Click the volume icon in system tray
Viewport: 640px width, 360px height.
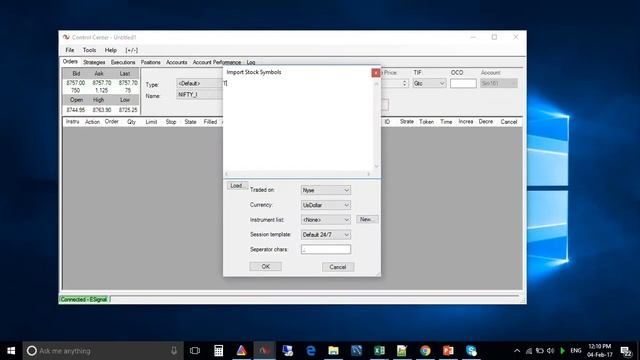pos(551,351)
